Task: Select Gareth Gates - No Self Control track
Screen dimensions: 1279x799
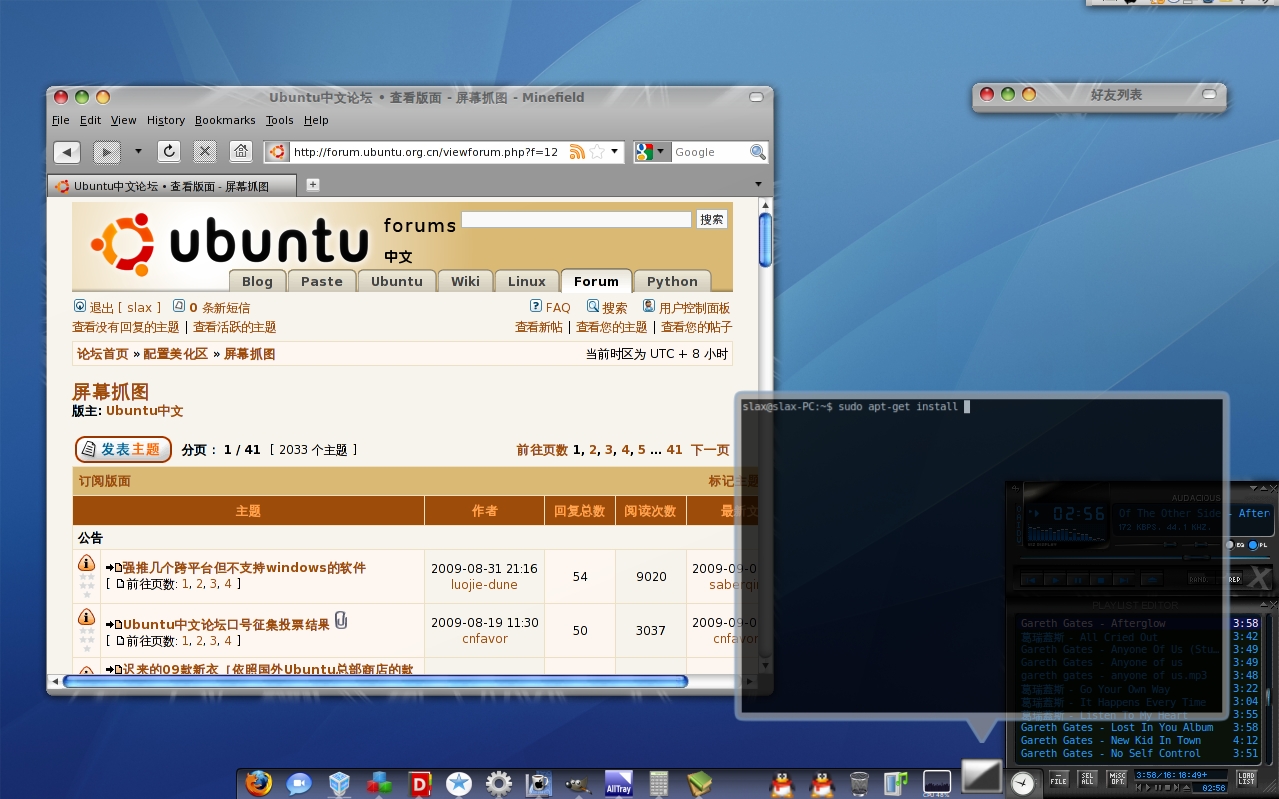Action: click(1111, 754)
